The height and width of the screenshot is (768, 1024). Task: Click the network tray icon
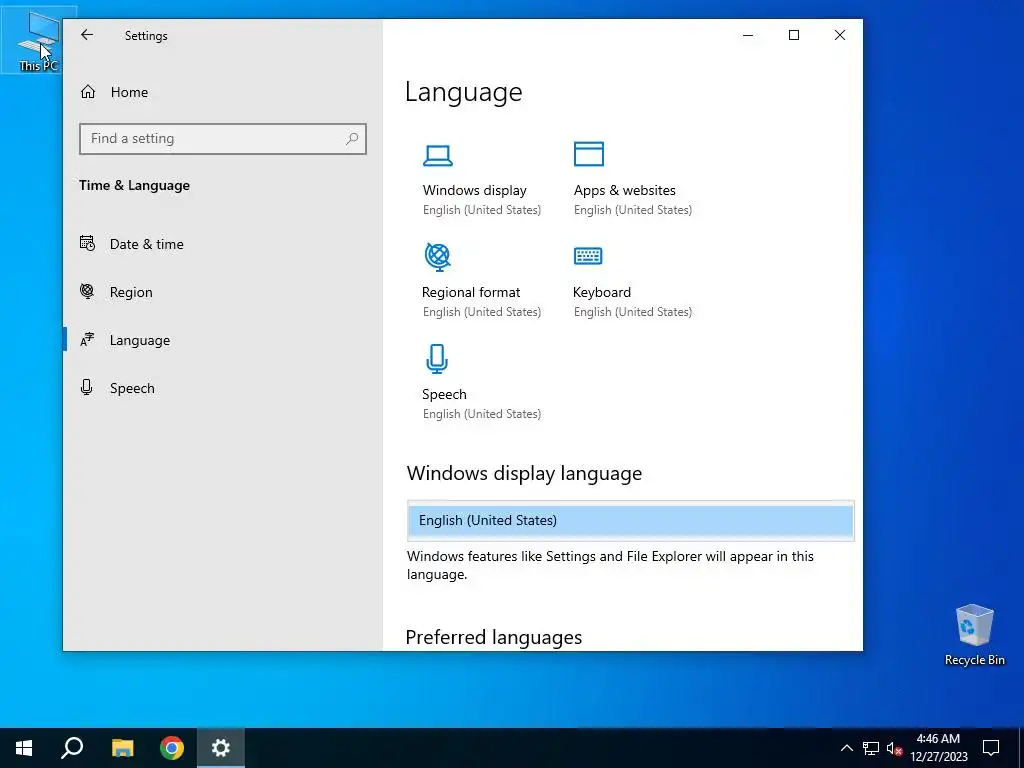[x=871, y=748]
